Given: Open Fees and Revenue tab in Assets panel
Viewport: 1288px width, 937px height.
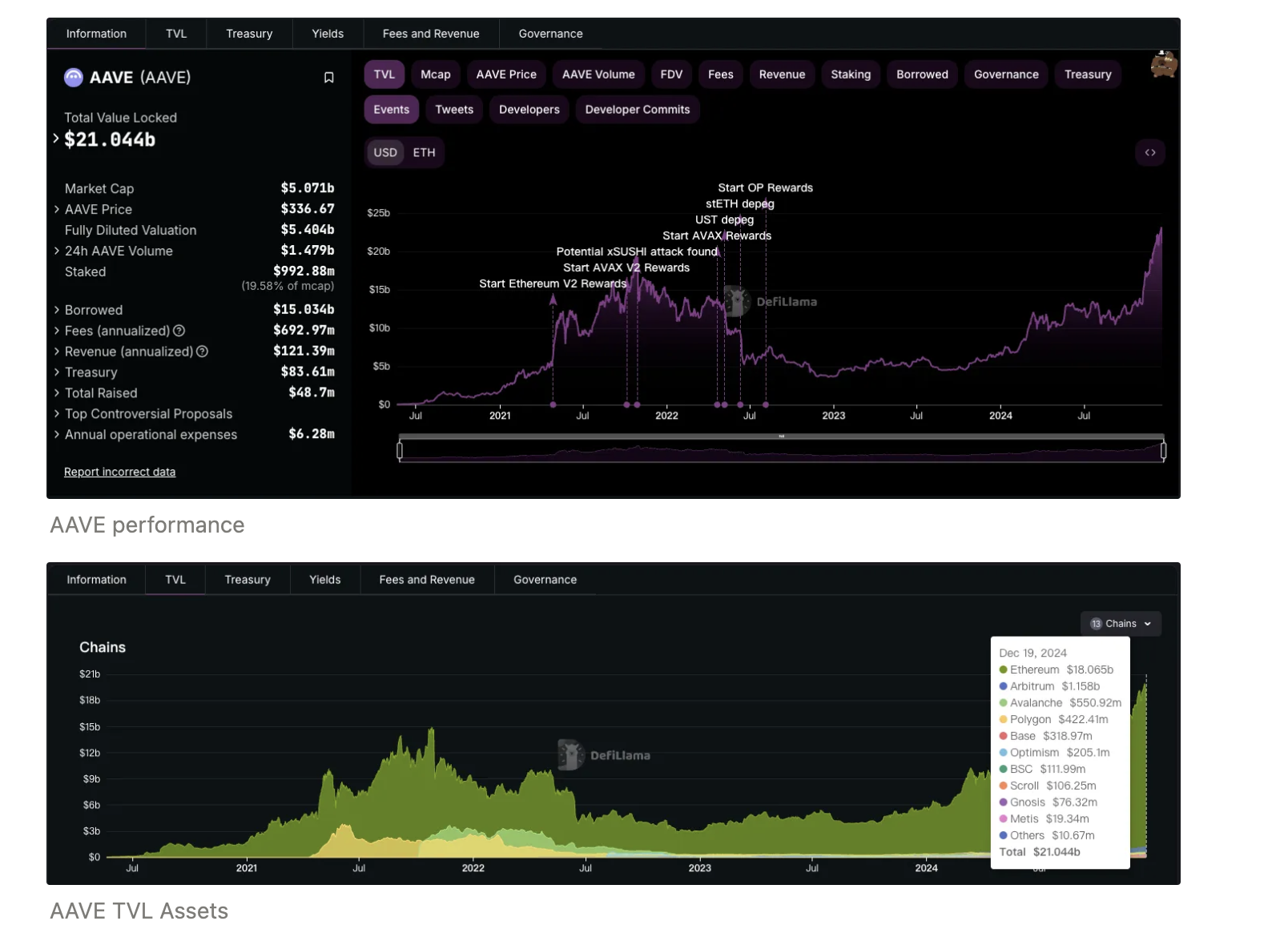Looking at the screenshot, I should coord(427,580).
